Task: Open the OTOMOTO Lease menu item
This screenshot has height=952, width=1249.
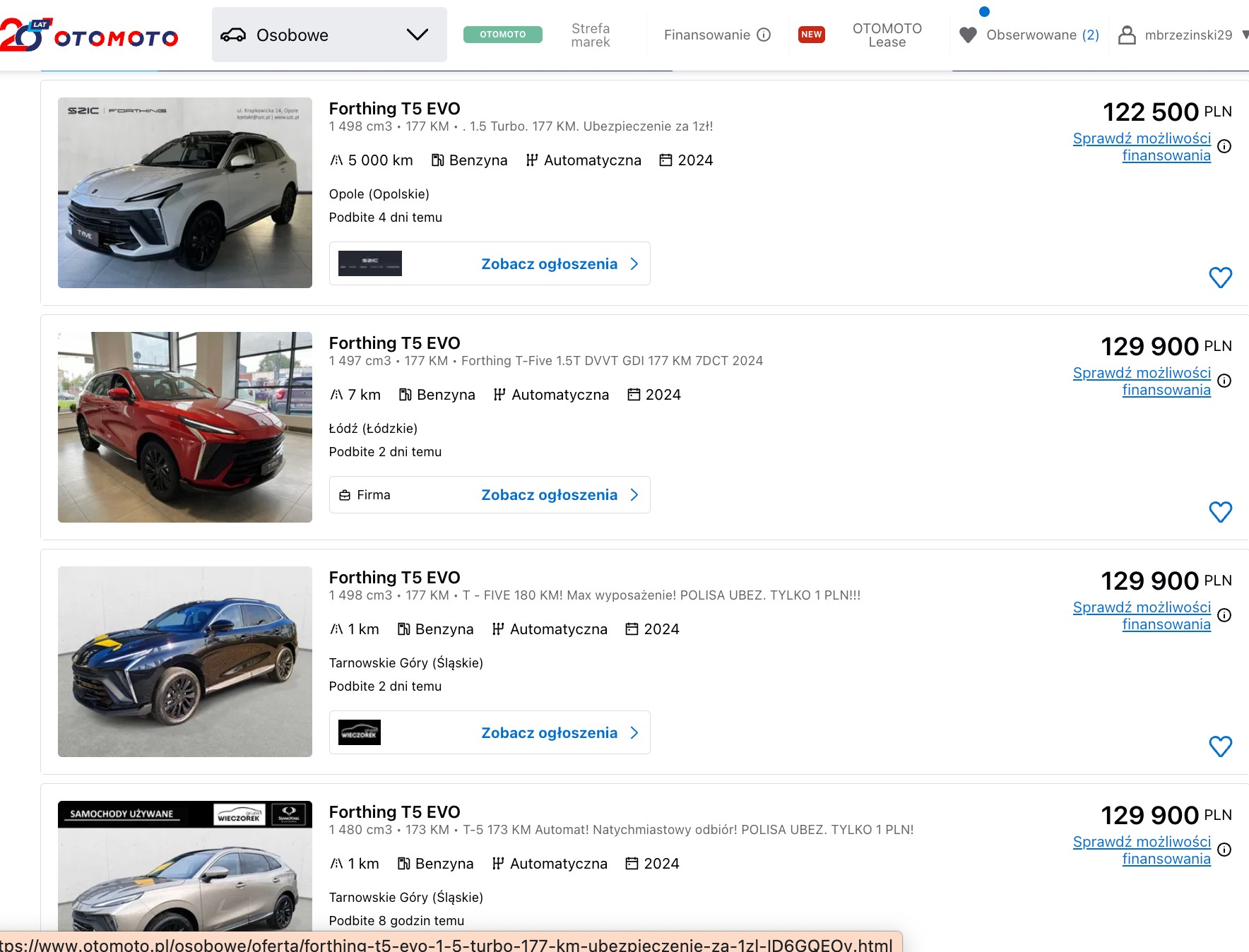Action: (x=887, y=35)
